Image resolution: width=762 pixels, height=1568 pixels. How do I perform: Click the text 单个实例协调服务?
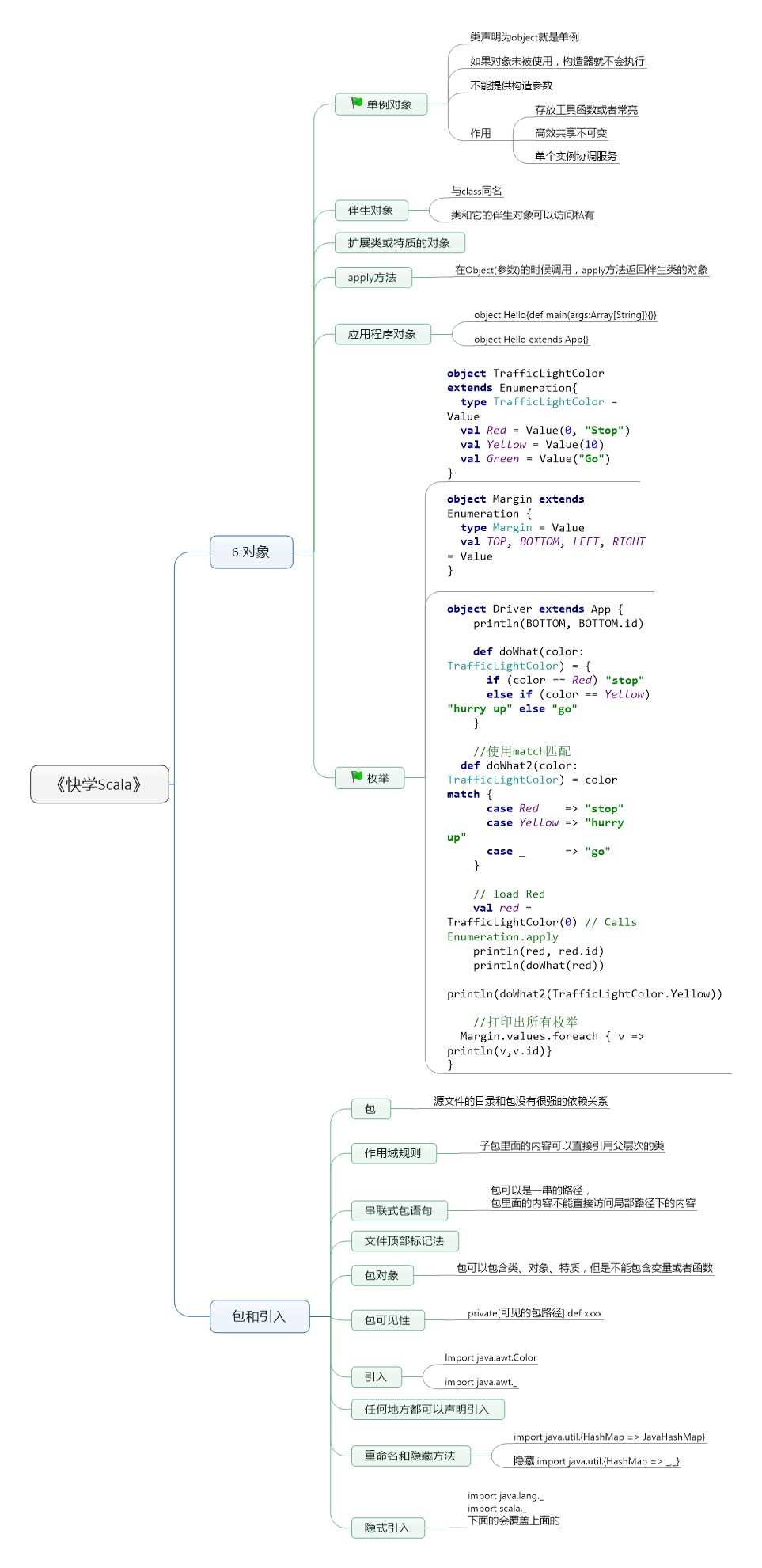pos(576,156)
